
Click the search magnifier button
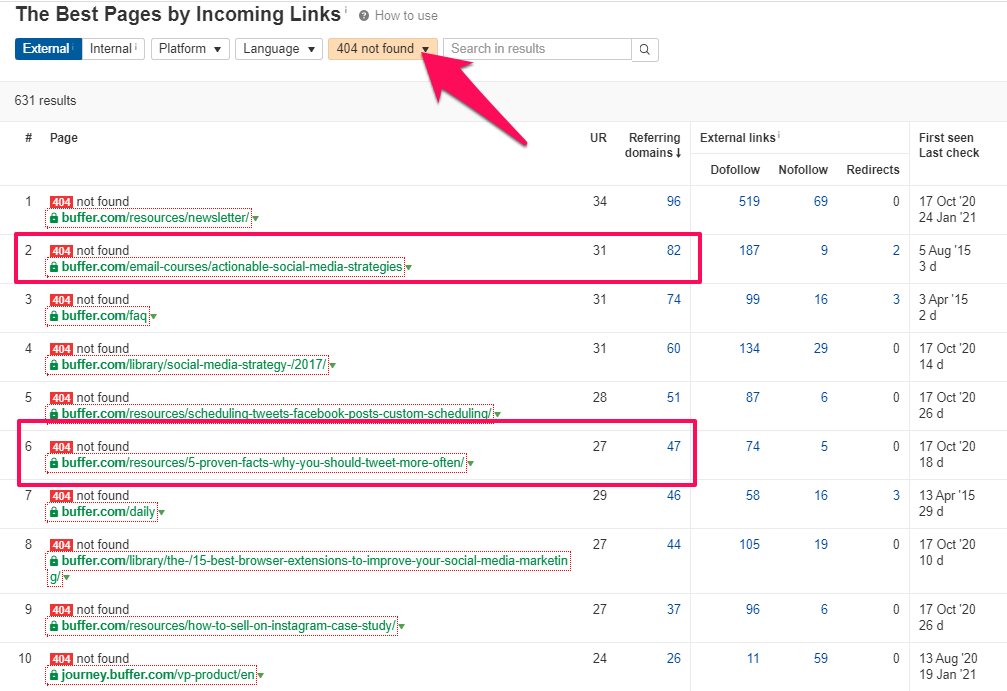pos(645,49)
